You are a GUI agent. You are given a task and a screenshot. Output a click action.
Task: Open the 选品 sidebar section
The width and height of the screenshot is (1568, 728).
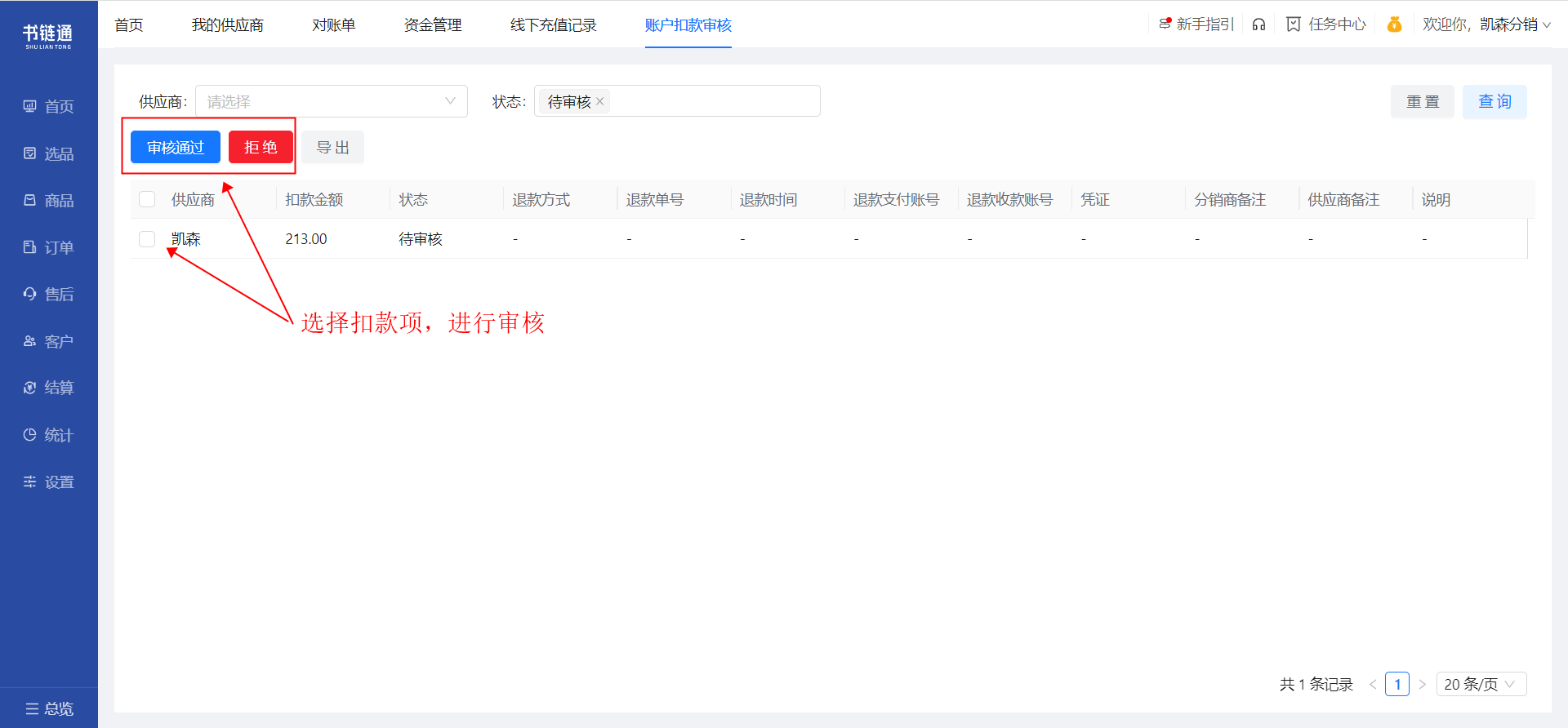[x=49, y=153]
